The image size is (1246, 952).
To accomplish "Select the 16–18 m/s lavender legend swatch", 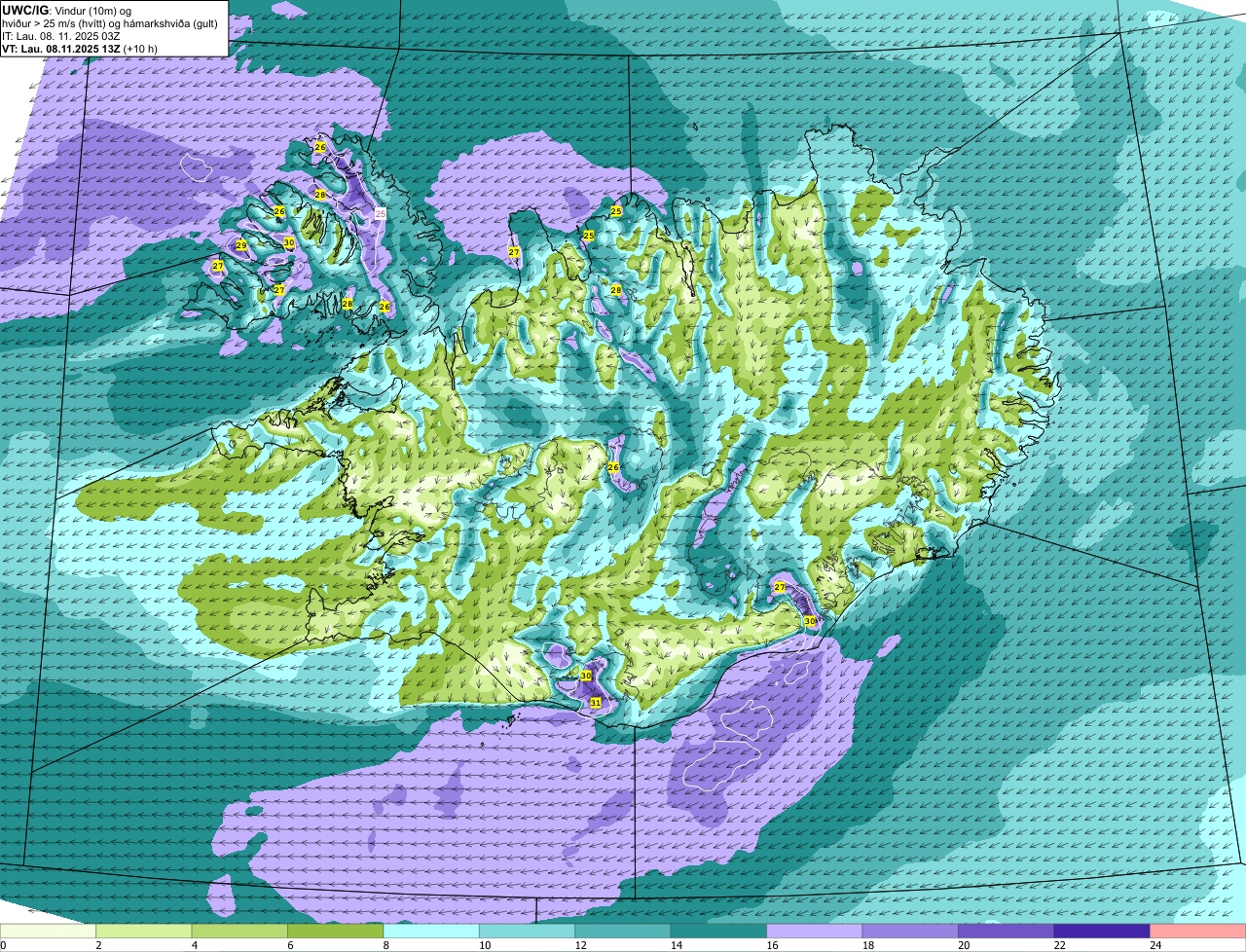I will [x=815, y=932].
